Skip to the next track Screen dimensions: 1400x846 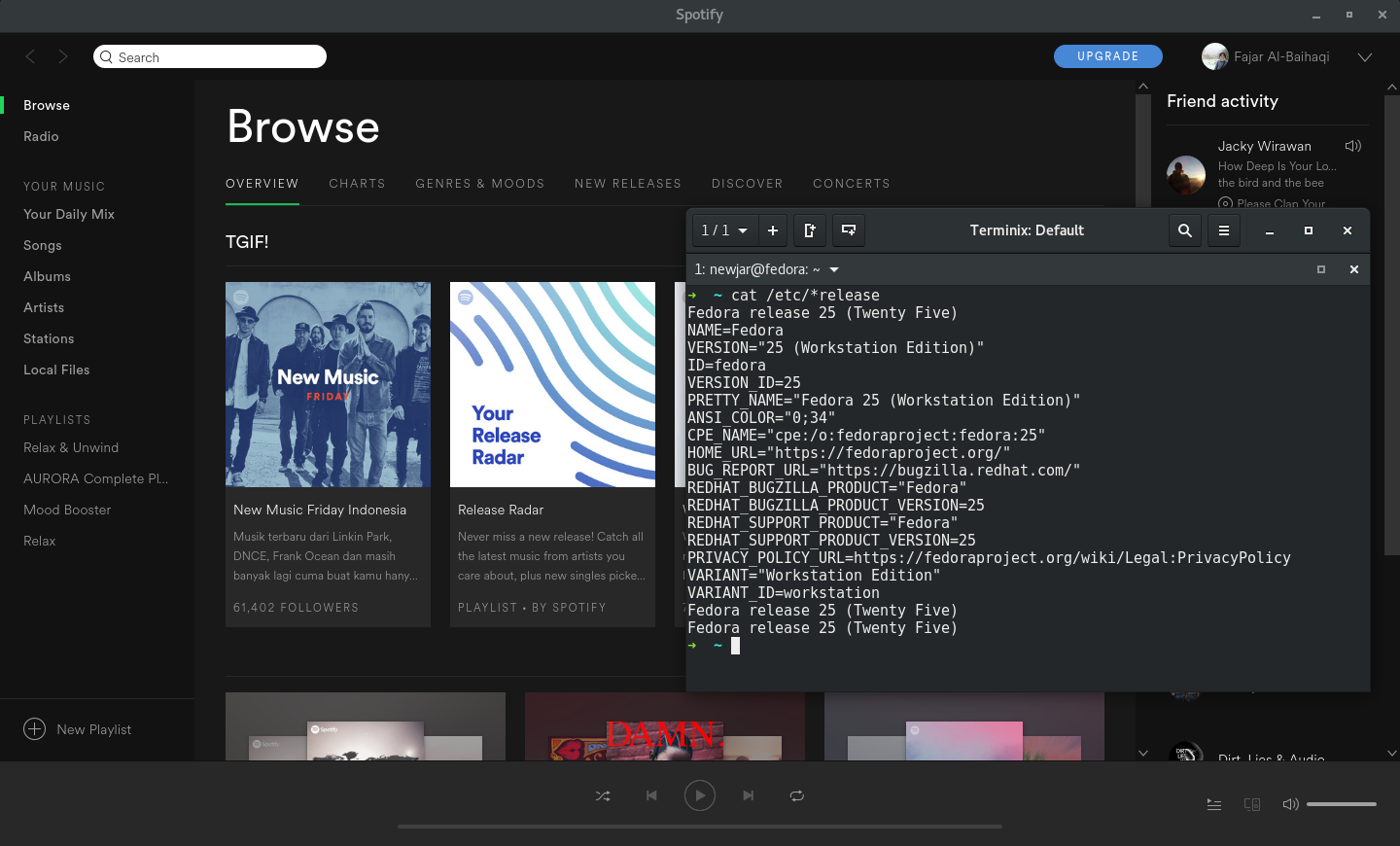pos(749,795)
